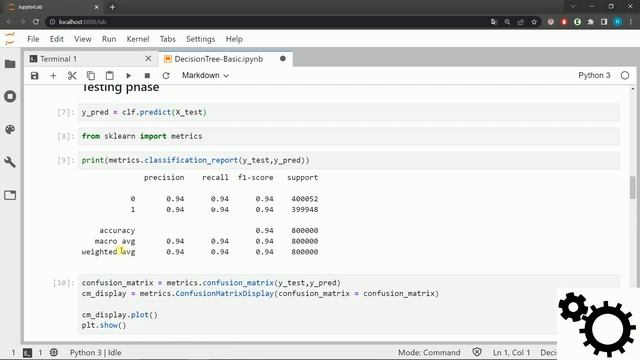
Task: Run the selected cell with the play icon
Action: click(129, 76)
